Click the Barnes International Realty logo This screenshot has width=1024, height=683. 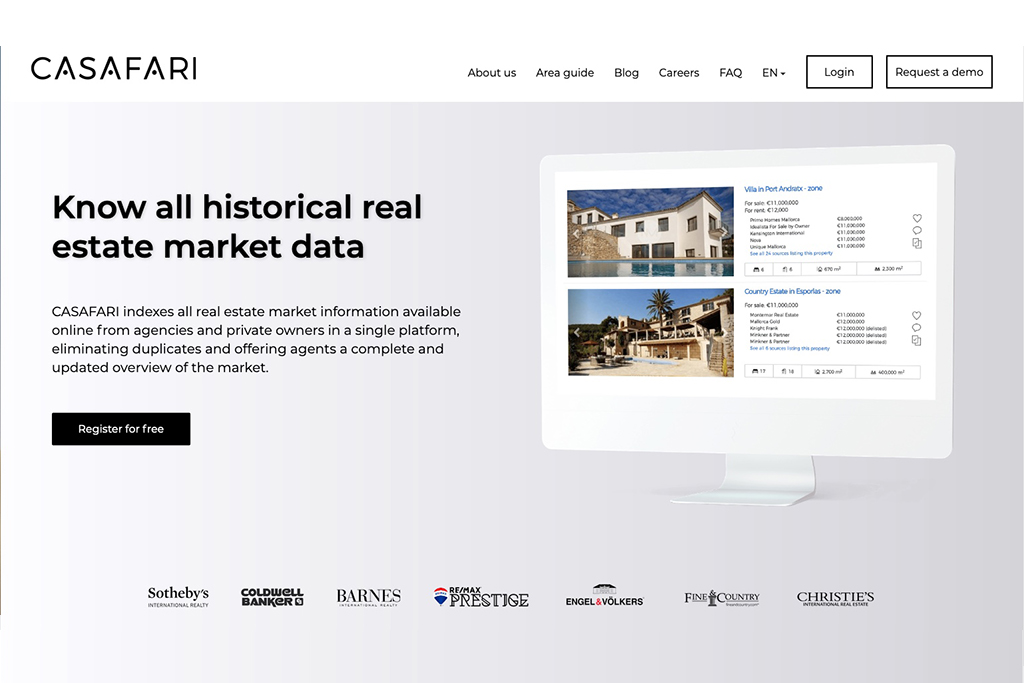click(369, 597)
